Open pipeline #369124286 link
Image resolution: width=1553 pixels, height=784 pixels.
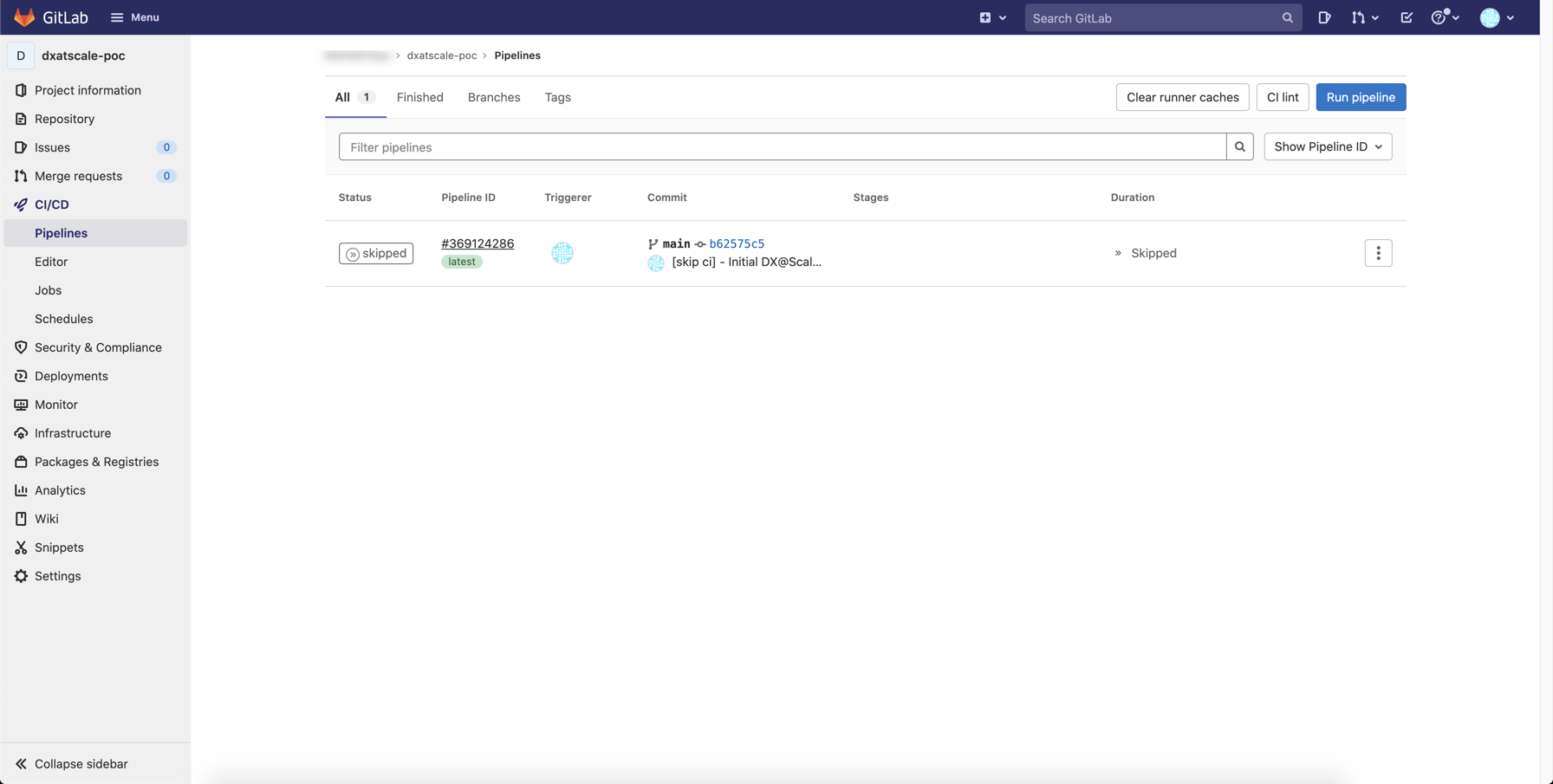click(x=478, y=243)
